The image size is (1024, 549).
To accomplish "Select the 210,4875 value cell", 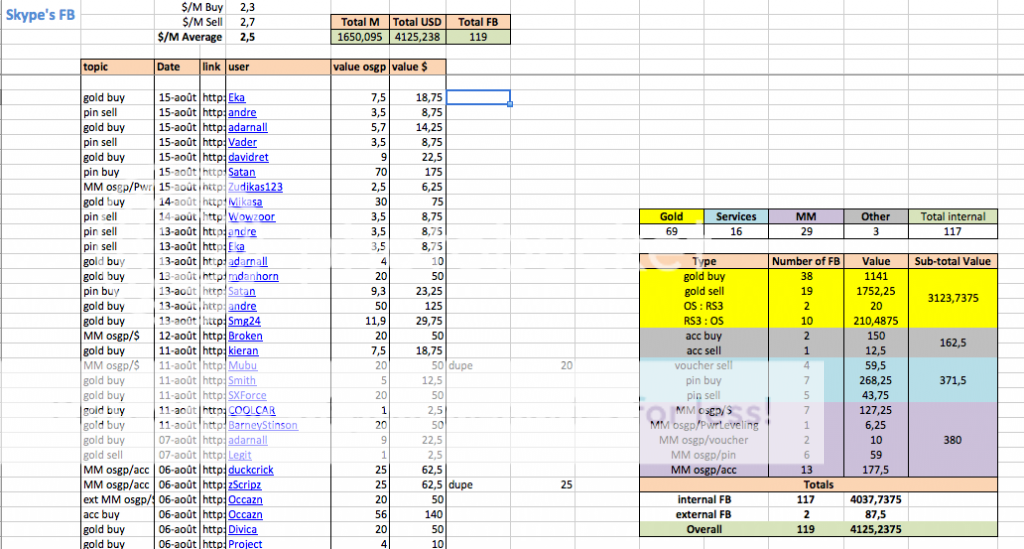I will [x=876, y=321].
